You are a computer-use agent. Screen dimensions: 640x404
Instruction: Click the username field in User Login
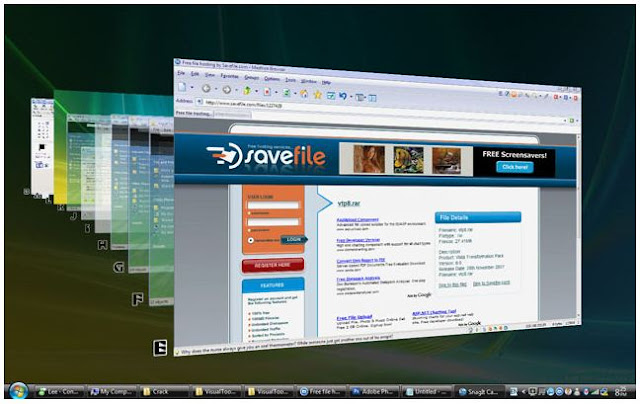[x=273, y=205]
